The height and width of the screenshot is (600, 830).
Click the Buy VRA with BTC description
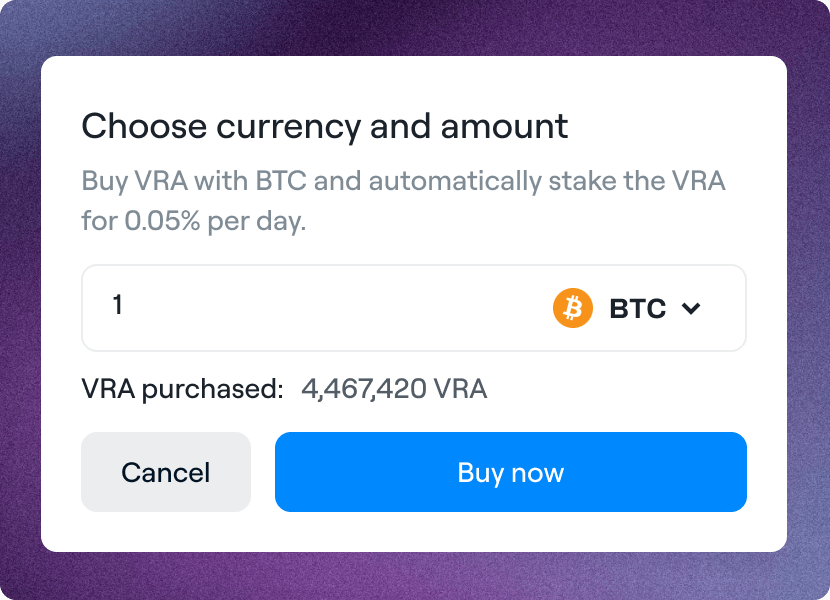tap(403, 181)
